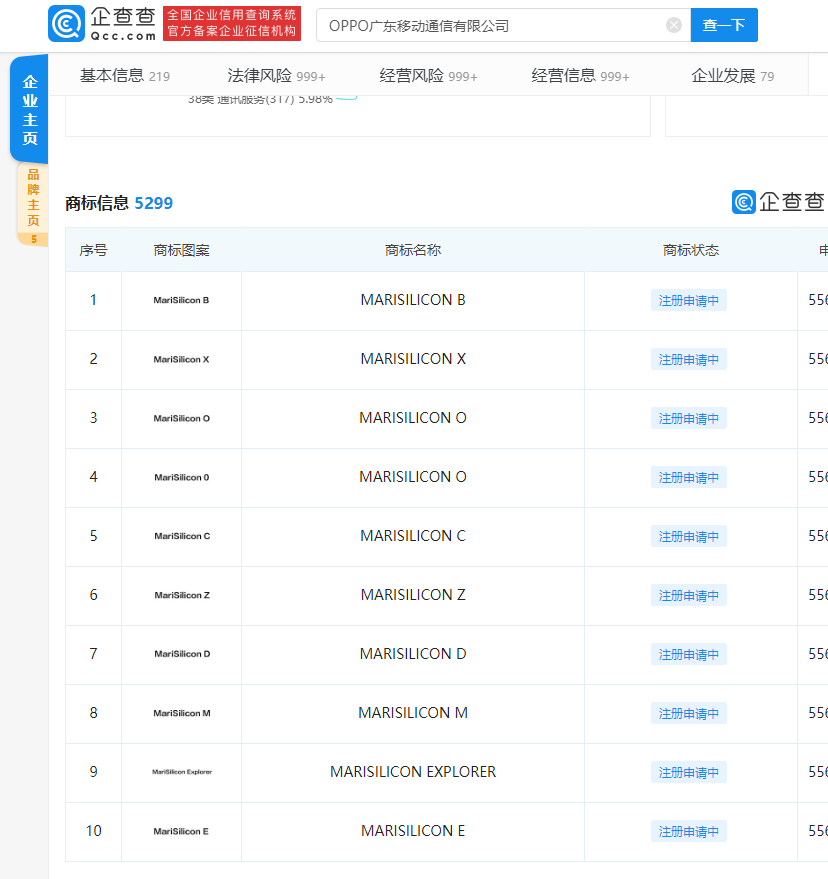Open the MariSilicon Z trademark image
Viewport: 828px width, 879px height.
(181, 595)
